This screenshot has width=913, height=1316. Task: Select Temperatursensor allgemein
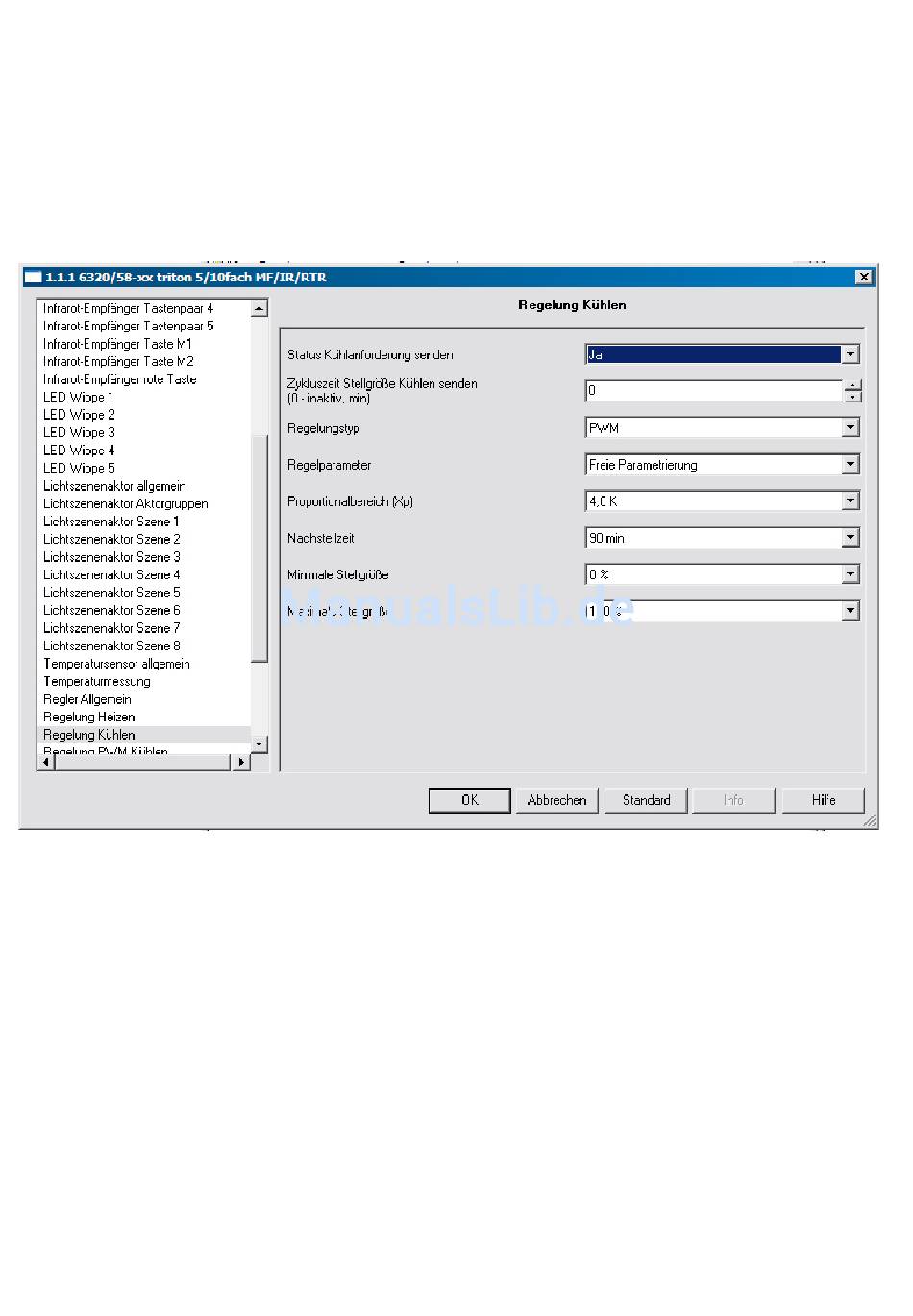(x=116, y=664)
